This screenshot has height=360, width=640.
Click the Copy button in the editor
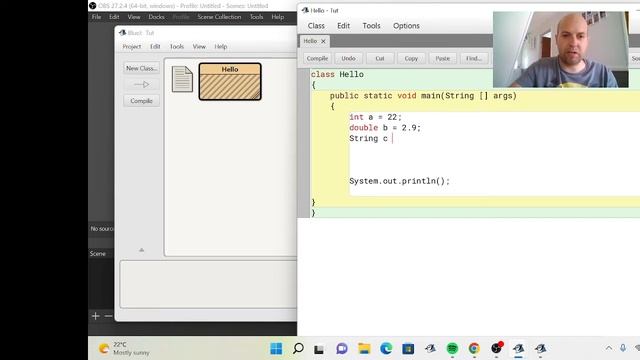411,58
